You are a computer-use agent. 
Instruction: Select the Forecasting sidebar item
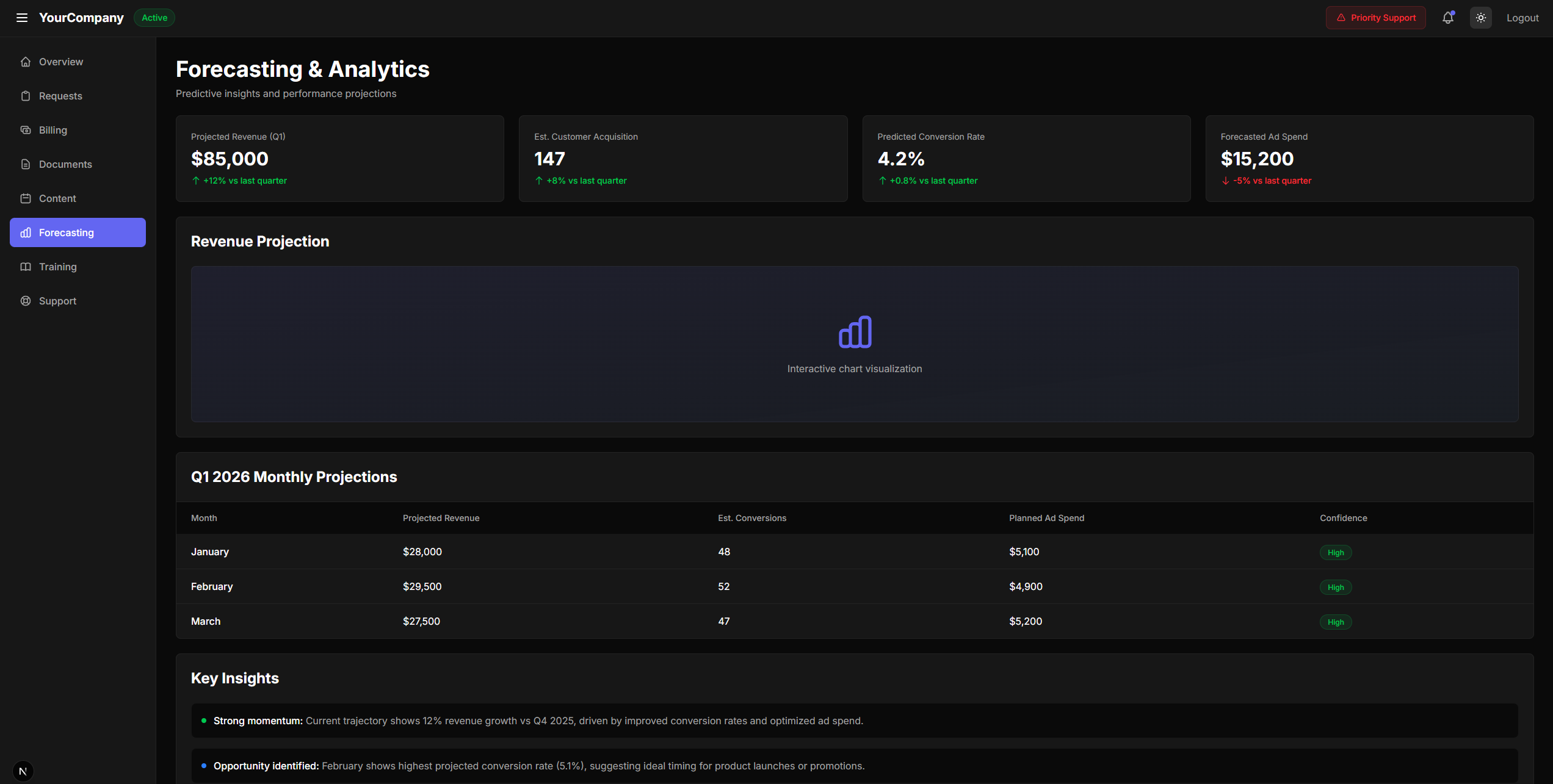pyautogui.click(x=78, y=232)
